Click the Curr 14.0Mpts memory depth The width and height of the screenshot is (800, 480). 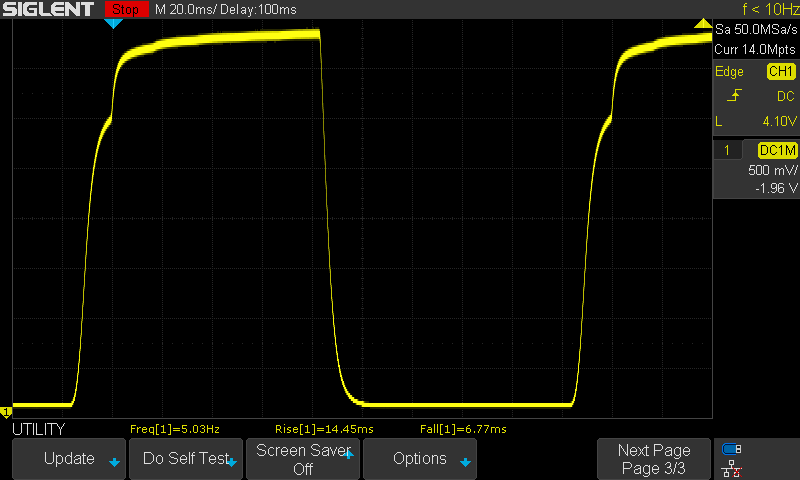[755, 49]
